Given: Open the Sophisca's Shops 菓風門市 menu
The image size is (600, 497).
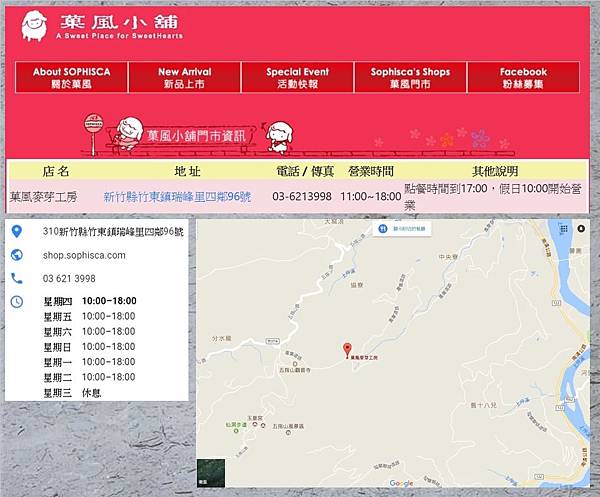Looking at the screenshot, I should (x=410, y=77).
